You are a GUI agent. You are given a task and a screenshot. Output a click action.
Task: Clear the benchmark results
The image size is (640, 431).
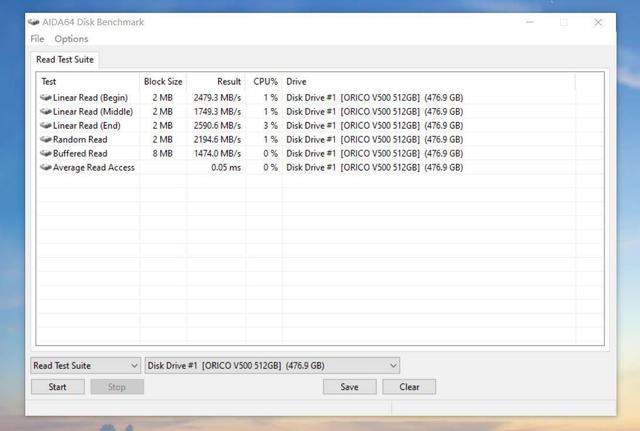pyautogui.click(x=409, y=387)
